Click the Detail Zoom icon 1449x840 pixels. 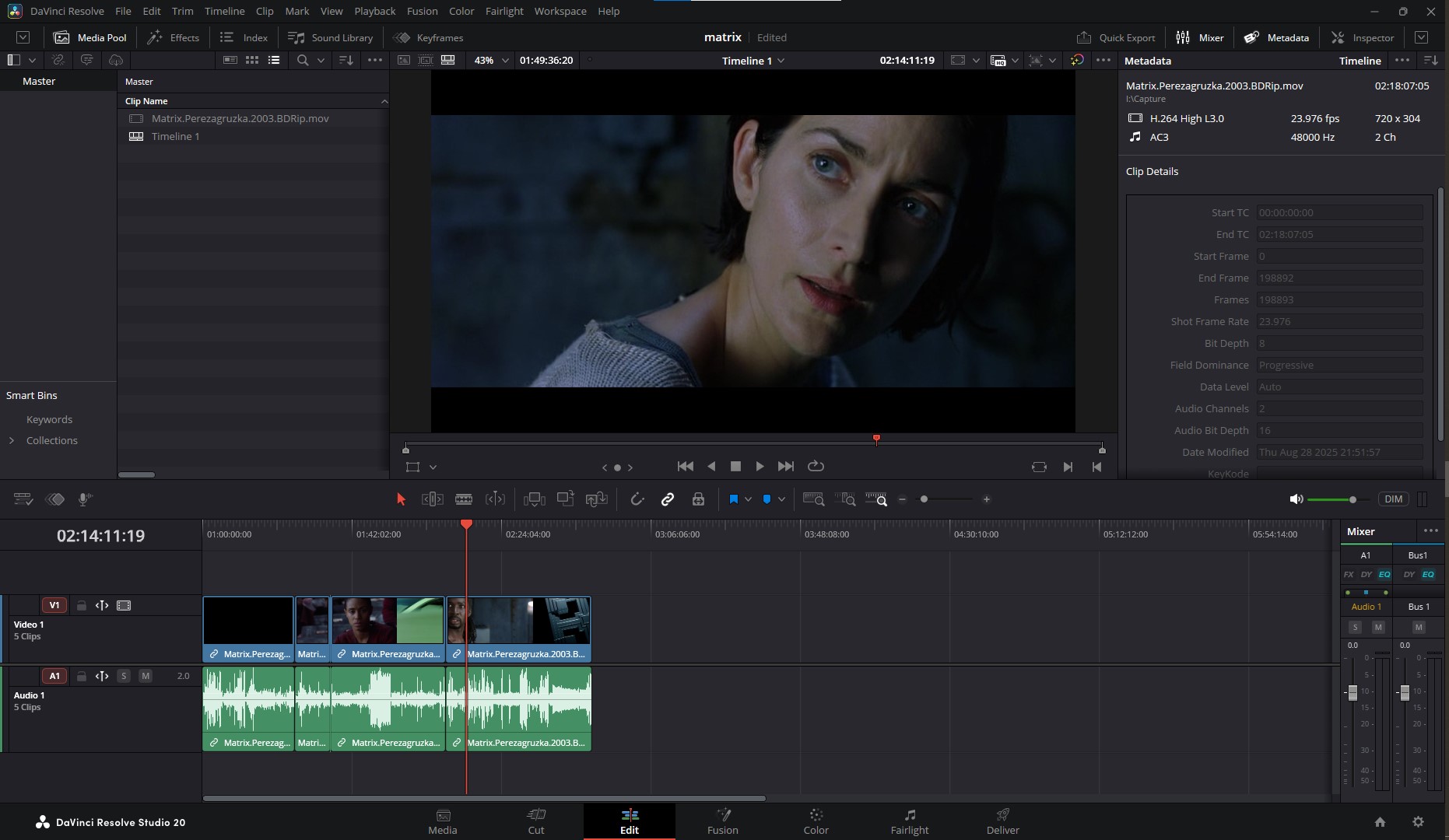(845, 499)
